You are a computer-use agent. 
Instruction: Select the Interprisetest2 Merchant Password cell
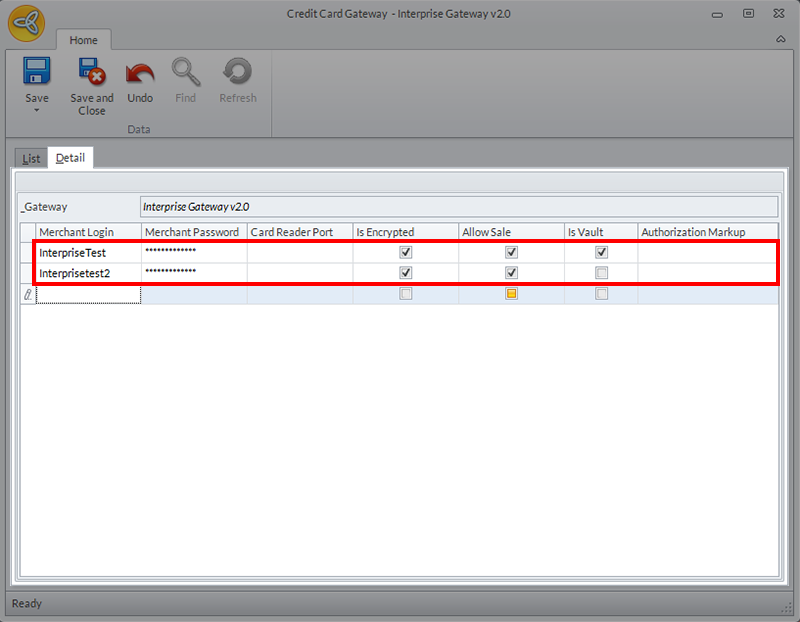tap(194, 273)
